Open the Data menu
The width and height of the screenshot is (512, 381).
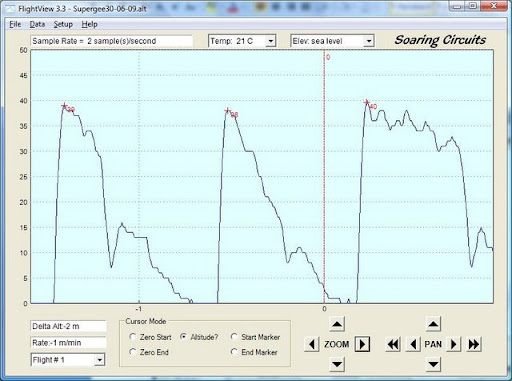(37, 24)
